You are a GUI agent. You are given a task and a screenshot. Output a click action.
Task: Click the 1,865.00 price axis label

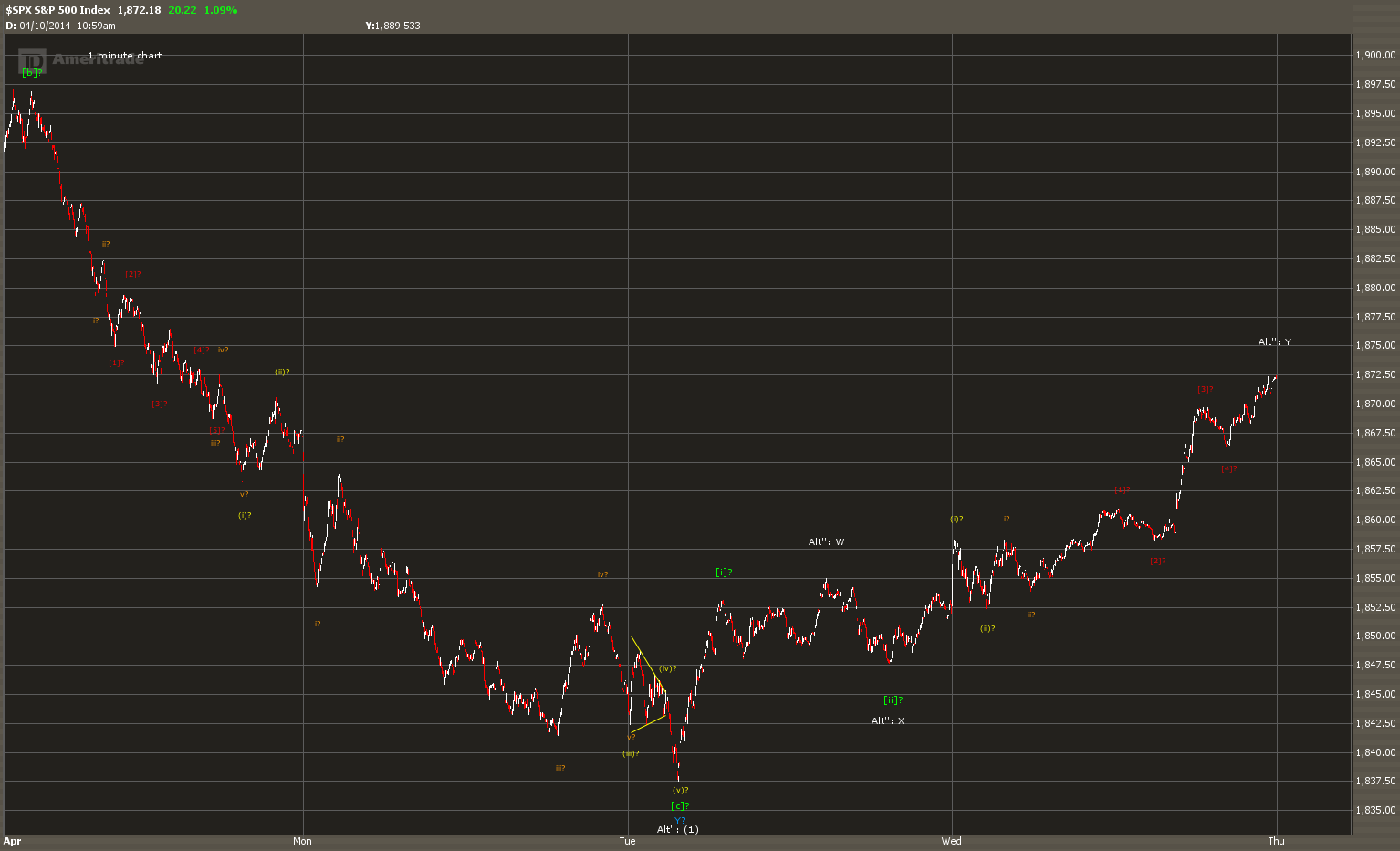(1376, 462)
